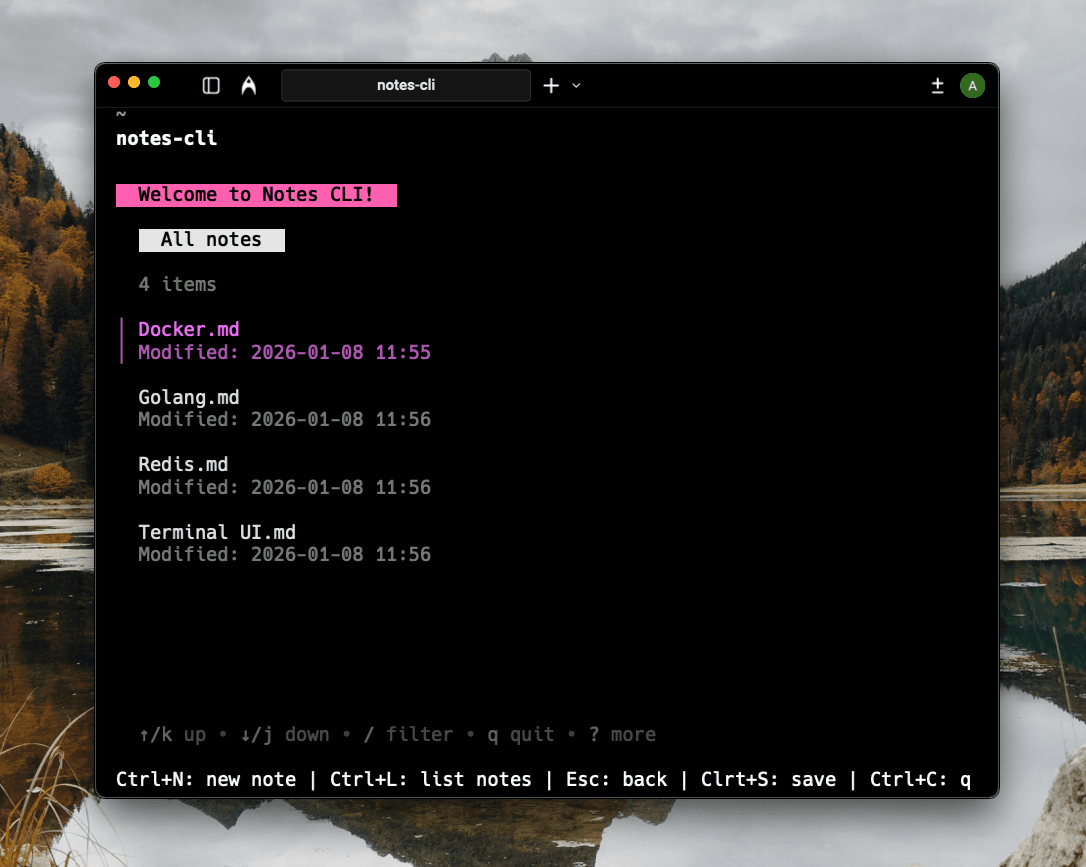
Task: Click the q quit hint
Action: click(520, 734)
